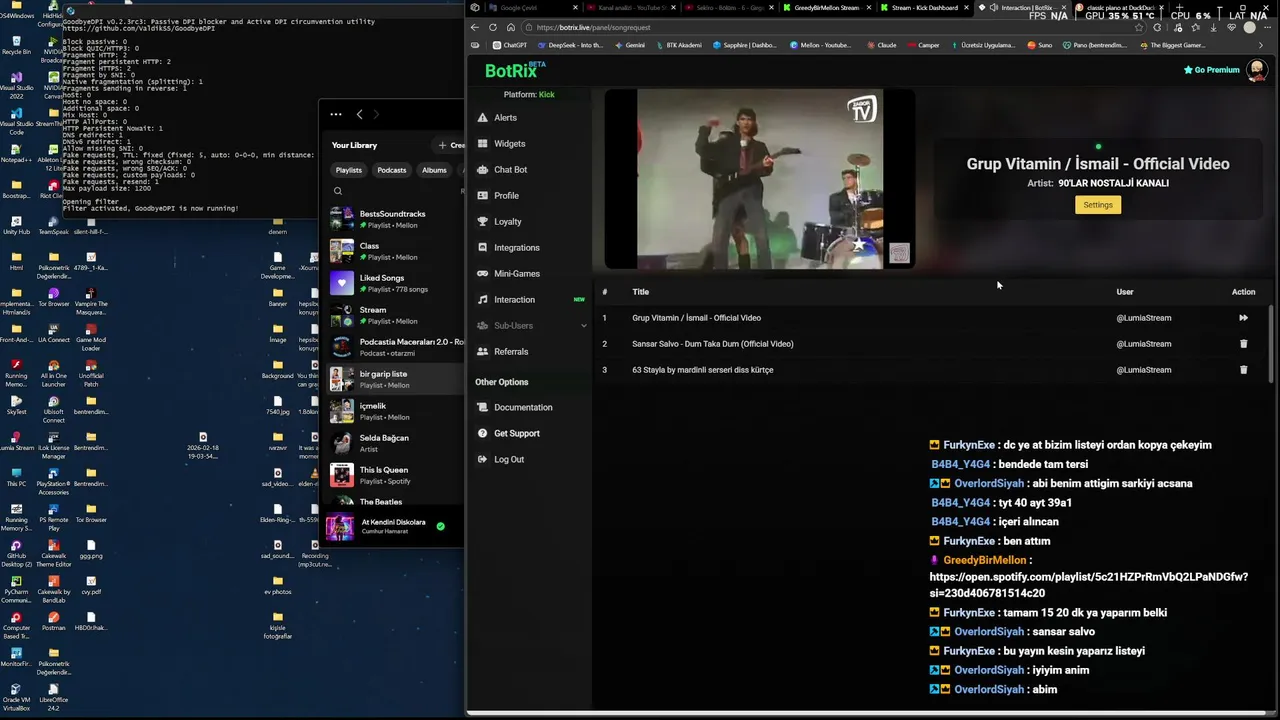The image size is (1280, 720).
Task: Open Liked Songs in Spotify
Action: (x=397, y=283)
